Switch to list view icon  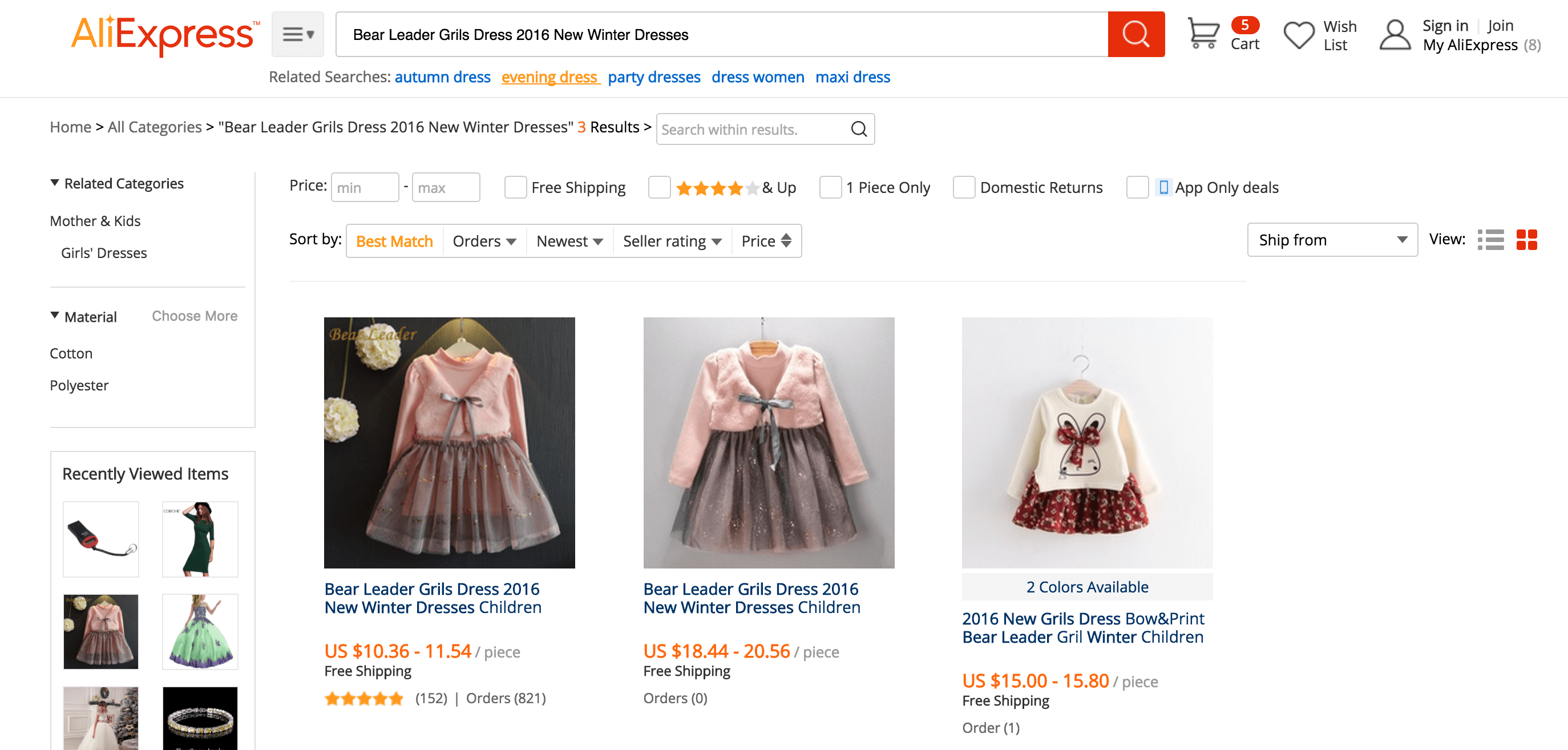coord(1490,240)
